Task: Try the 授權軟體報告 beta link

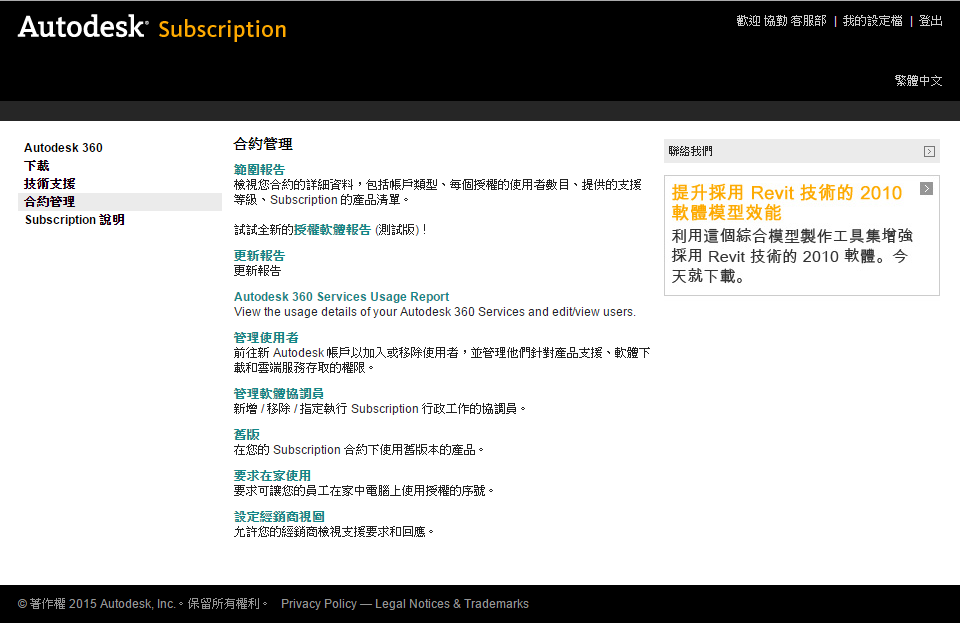Action: pyautogui.click(x=332, y=229)
